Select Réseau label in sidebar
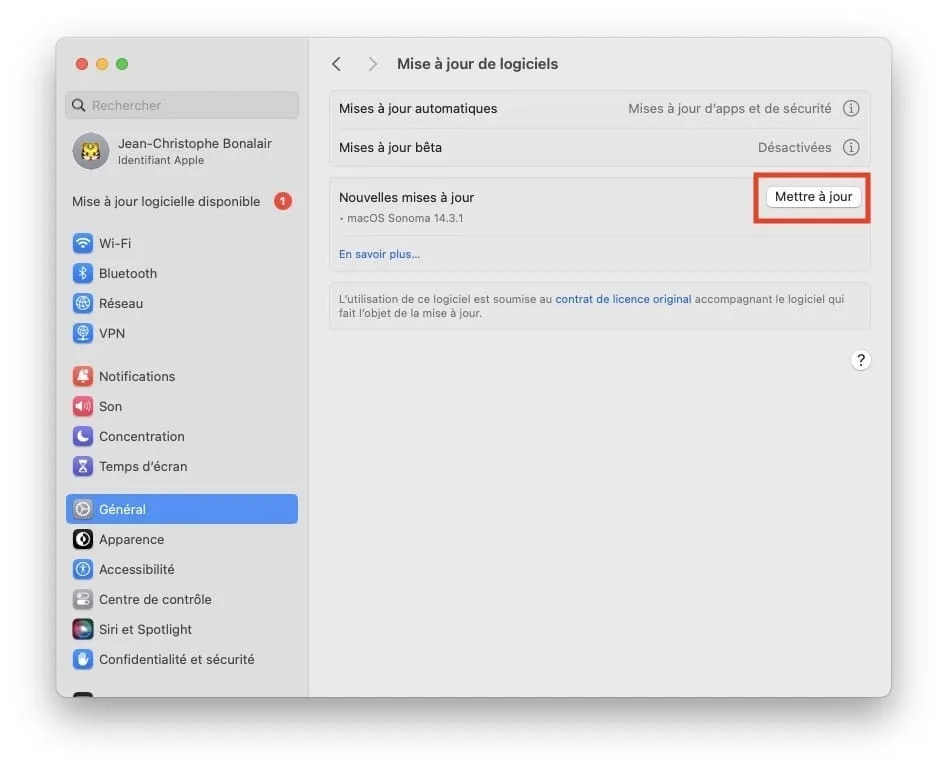 [121, 303]
